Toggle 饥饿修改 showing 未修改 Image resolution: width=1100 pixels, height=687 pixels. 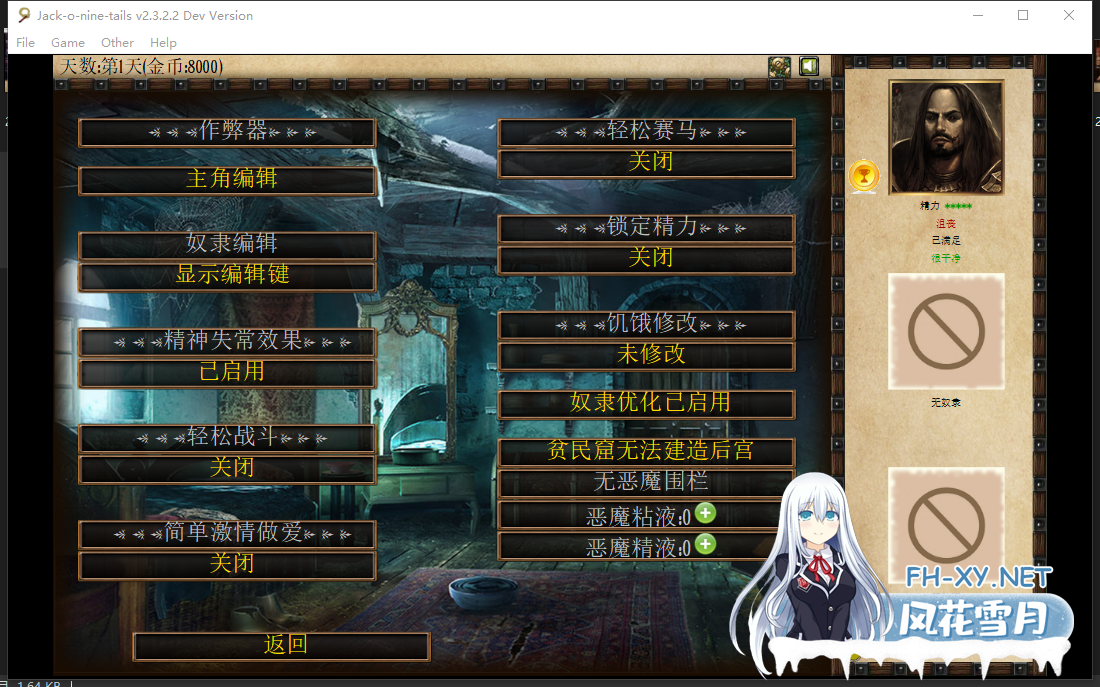[x=647, y=354]
